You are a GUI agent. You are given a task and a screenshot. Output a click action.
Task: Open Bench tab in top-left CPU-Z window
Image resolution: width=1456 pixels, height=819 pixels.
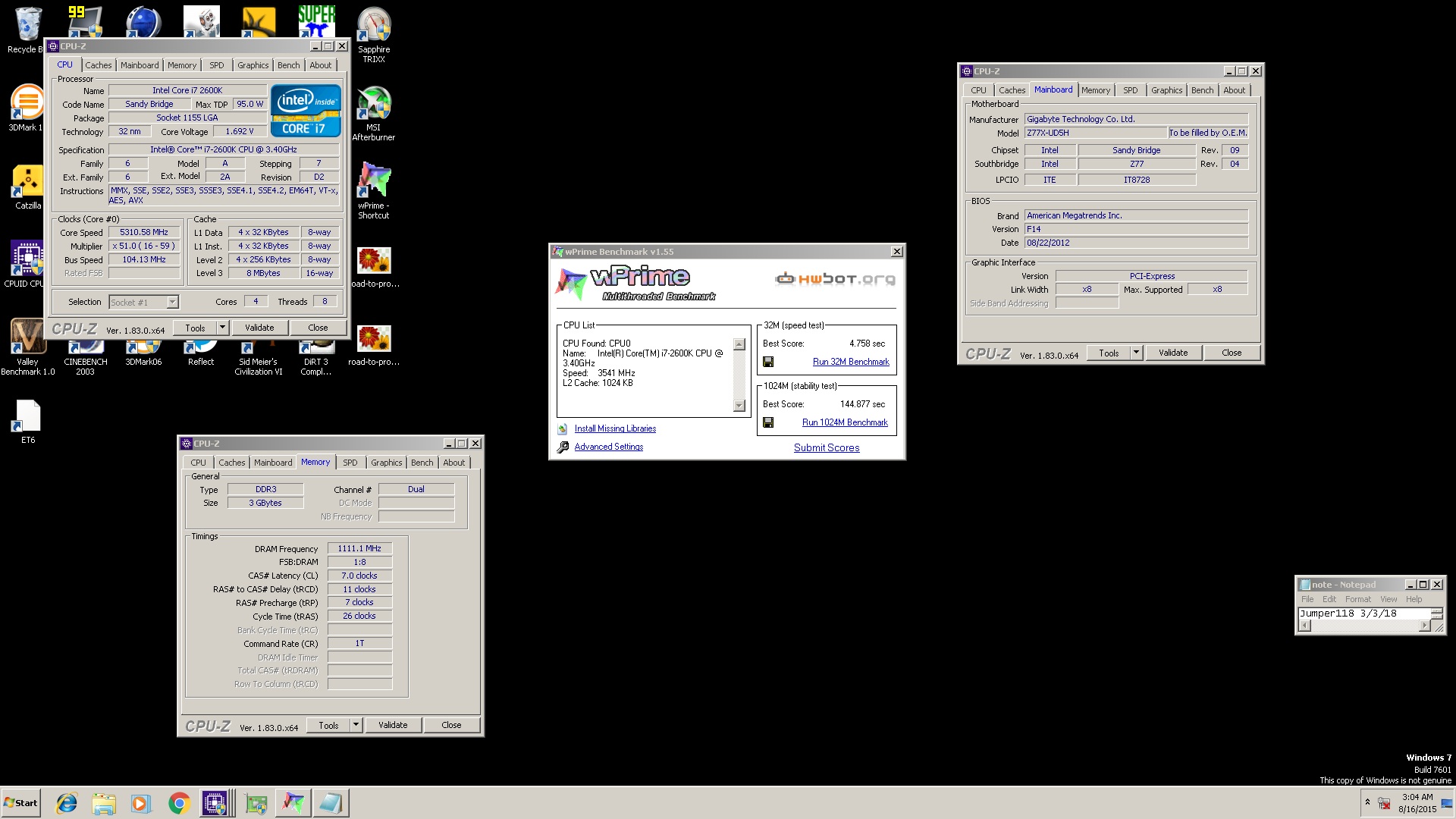point(288,66)
